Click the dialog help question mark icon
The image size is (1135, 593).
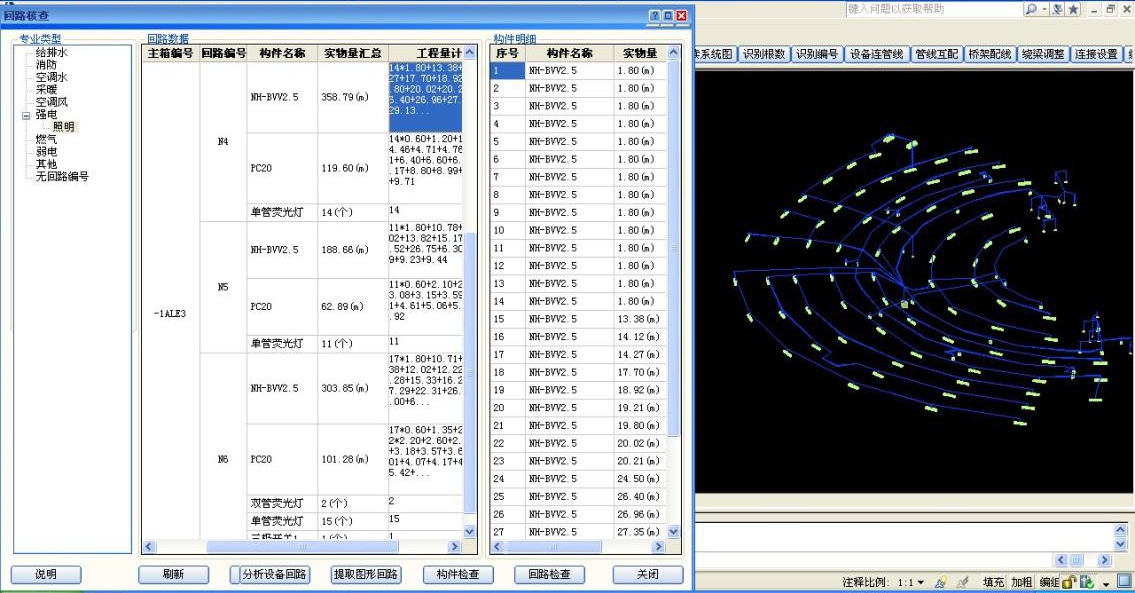[654, 15]
